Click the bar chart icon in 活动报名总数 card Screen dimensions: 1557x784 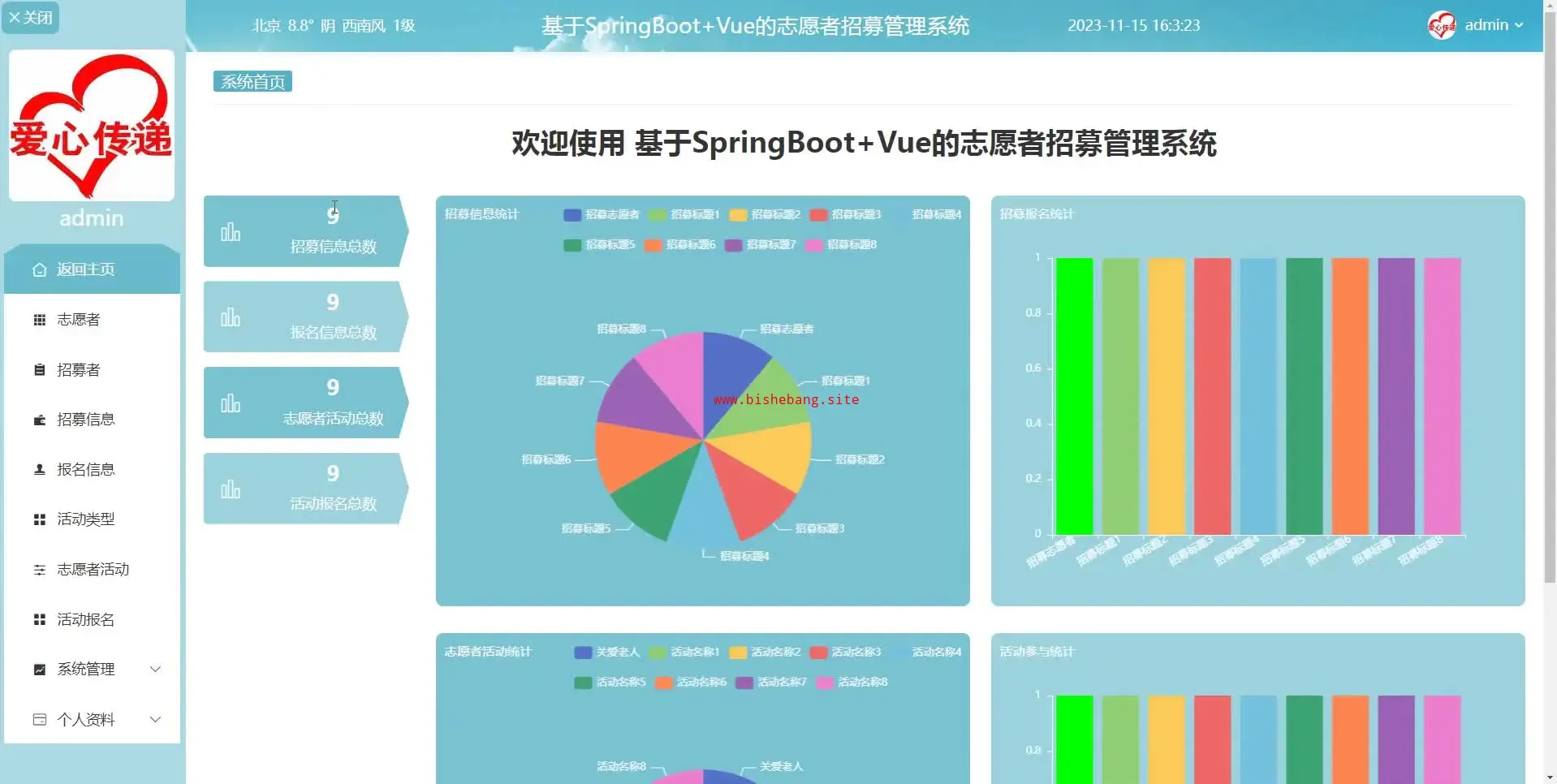click(231, 489)
